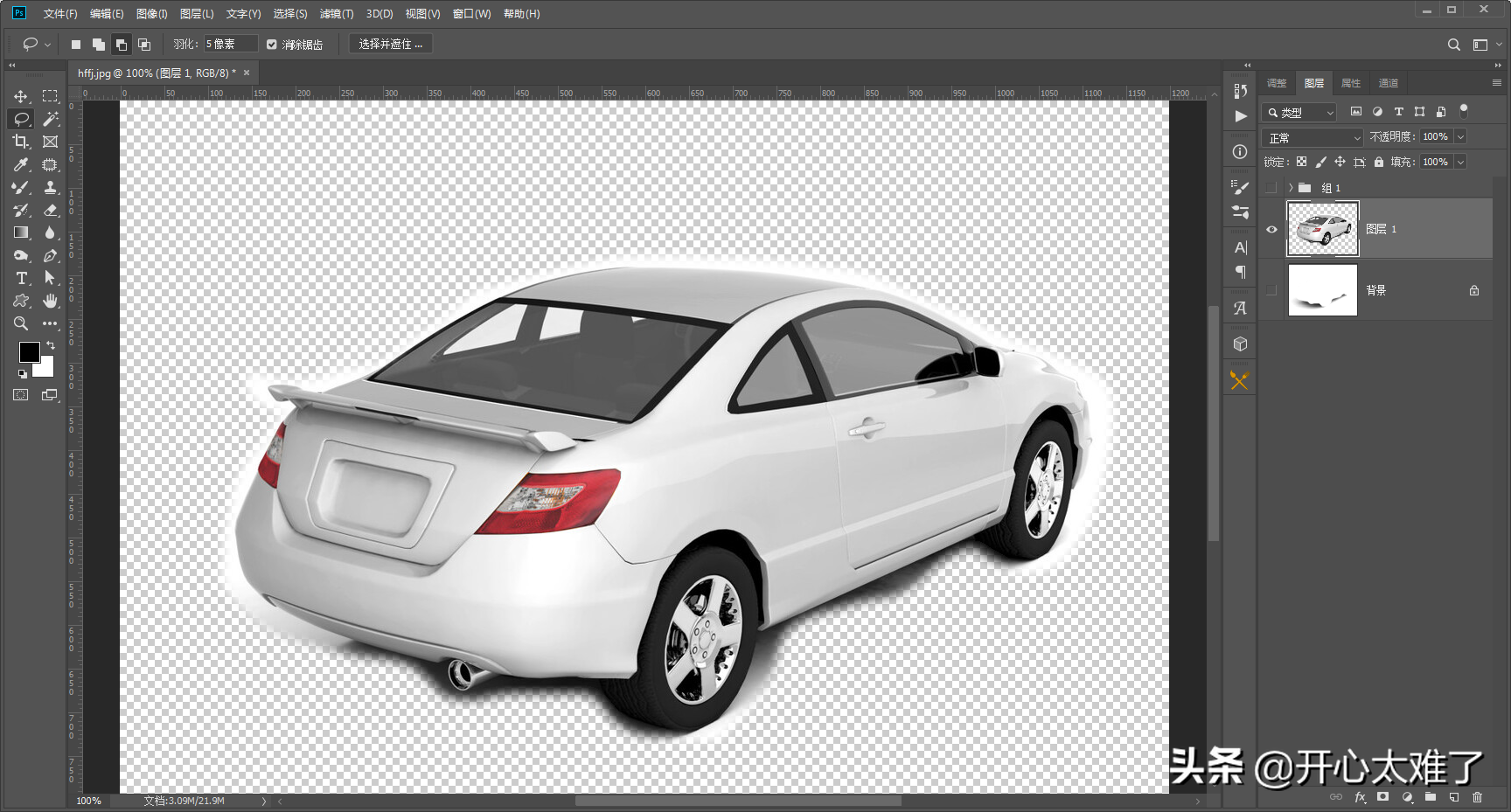Image resolution: width=1511 pixels, height=812 pixels.
Task: Click the 羽化 feather input field
Action: coord(230,45)
